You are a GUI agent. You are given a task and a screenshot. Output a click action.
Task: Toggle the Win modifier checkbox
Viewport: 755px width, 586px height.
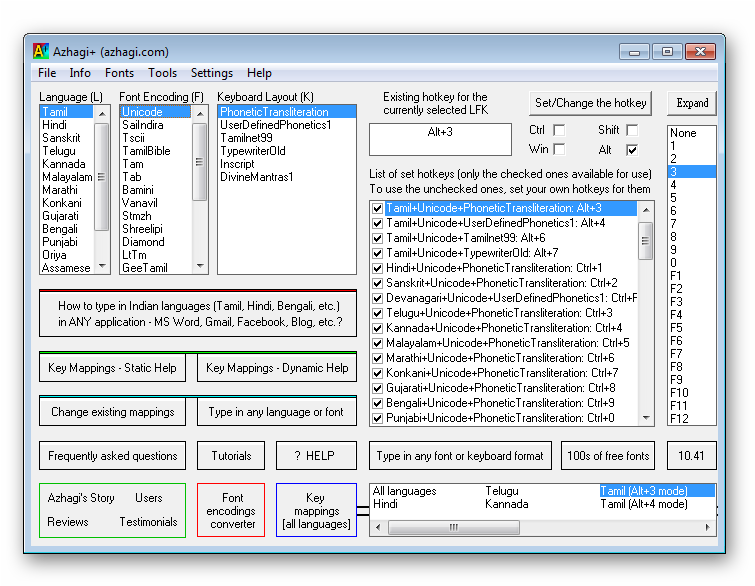(559, 150)
